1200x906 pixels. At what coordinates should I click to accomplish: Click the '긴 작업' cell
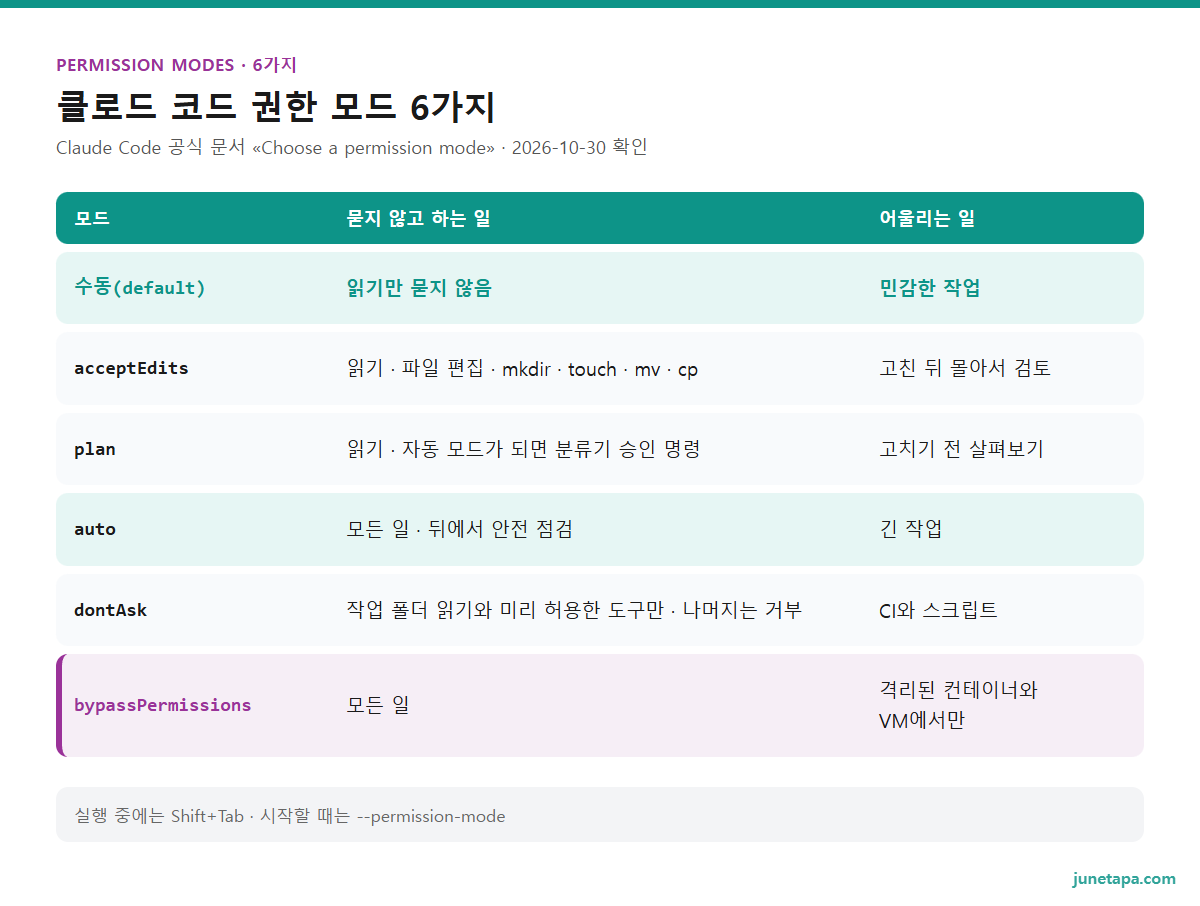pos(911,529)
